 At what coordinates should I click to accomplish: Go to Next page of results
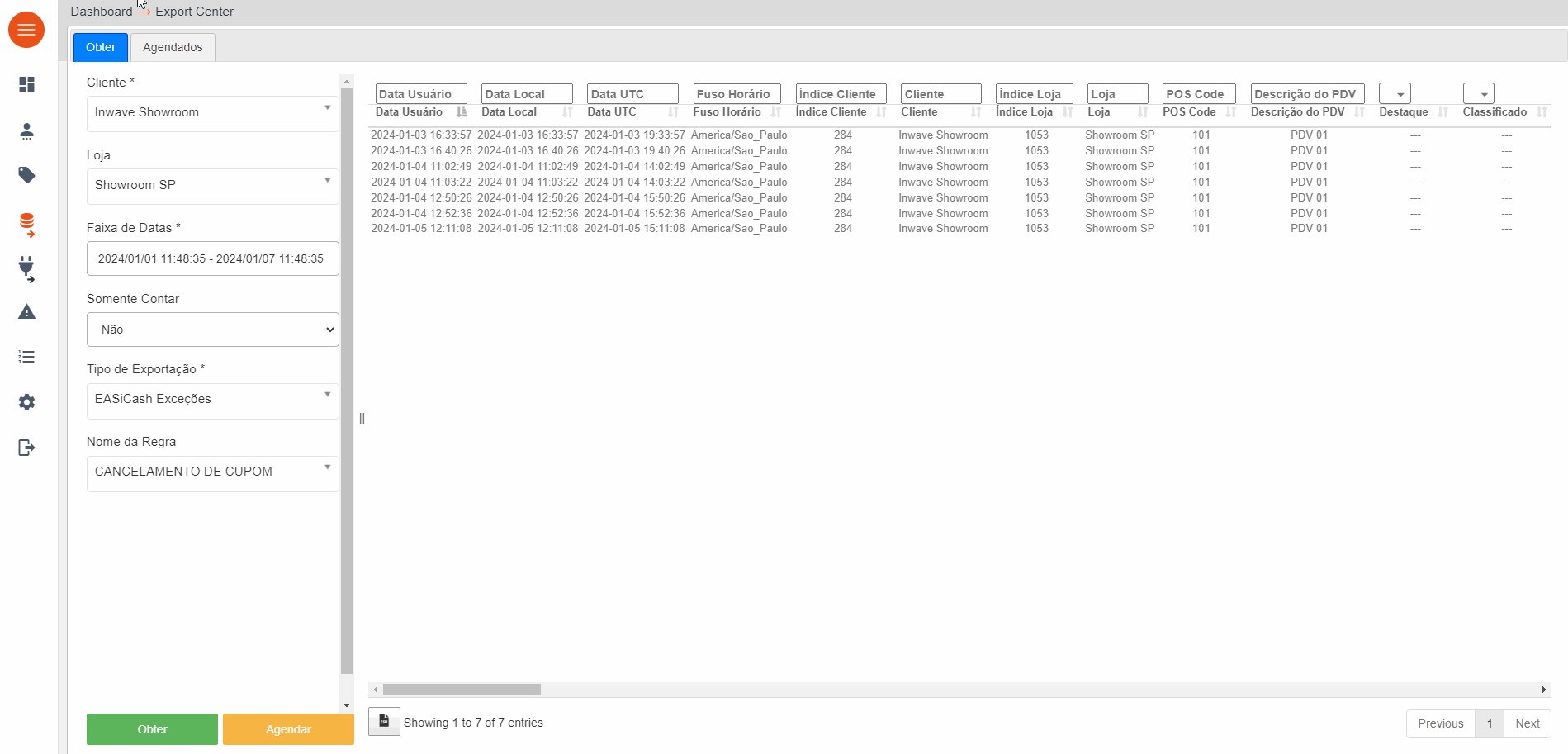click(1528, 723)
